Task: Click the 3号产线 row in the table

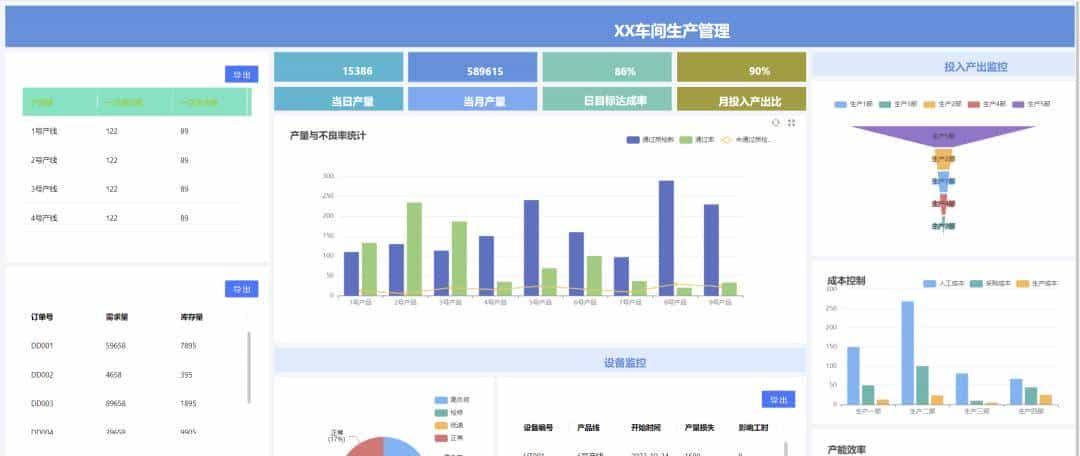Action: [136, 189]
